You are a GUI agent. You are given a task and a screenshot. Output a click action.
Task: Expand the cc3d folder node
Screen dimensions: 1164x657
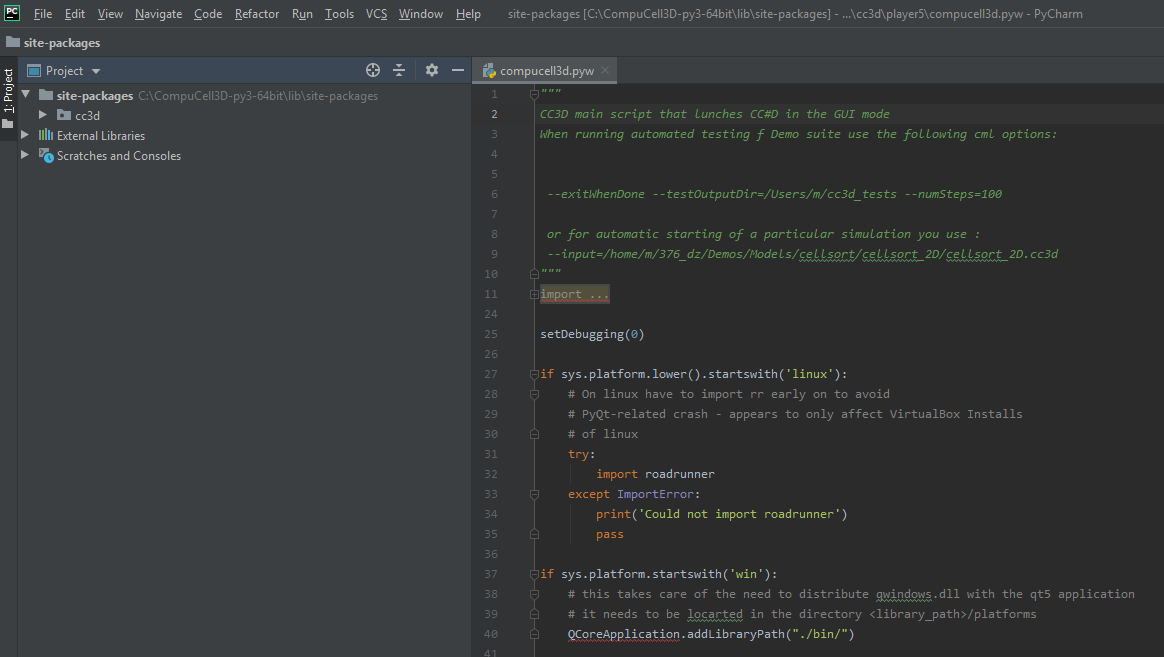pos(43,115)
